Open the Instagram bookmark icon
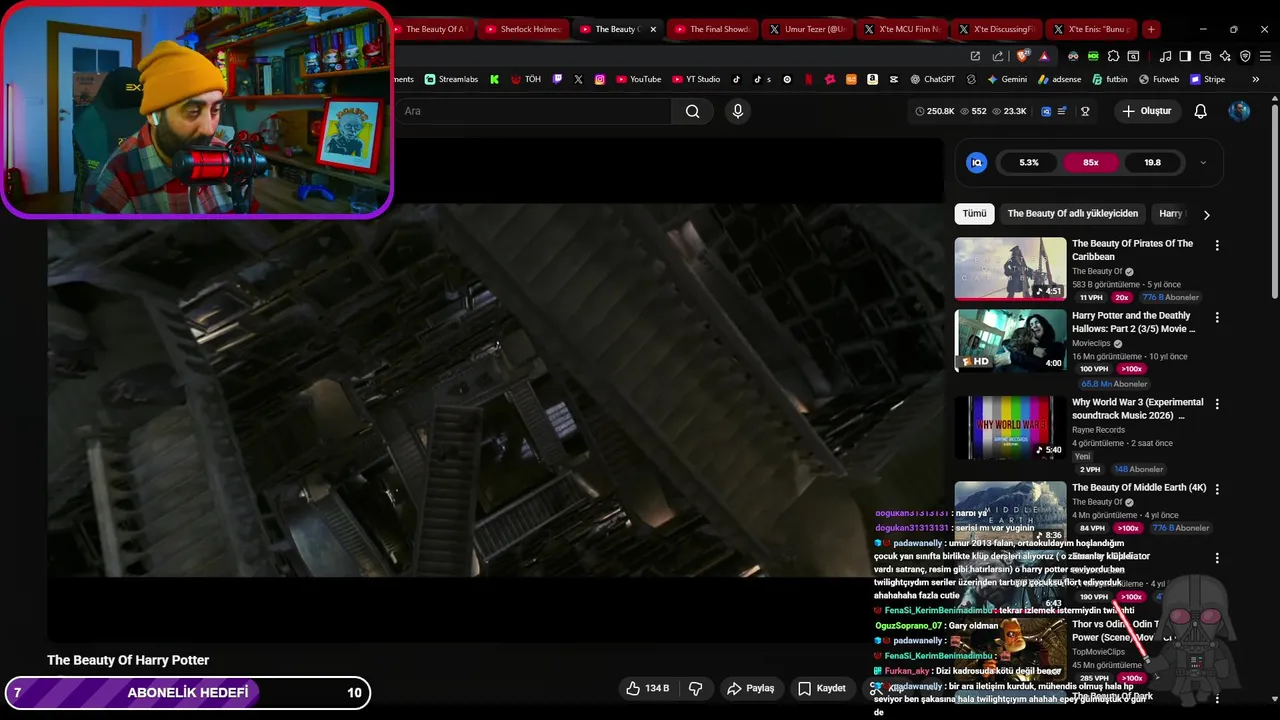 click(599, 79)
